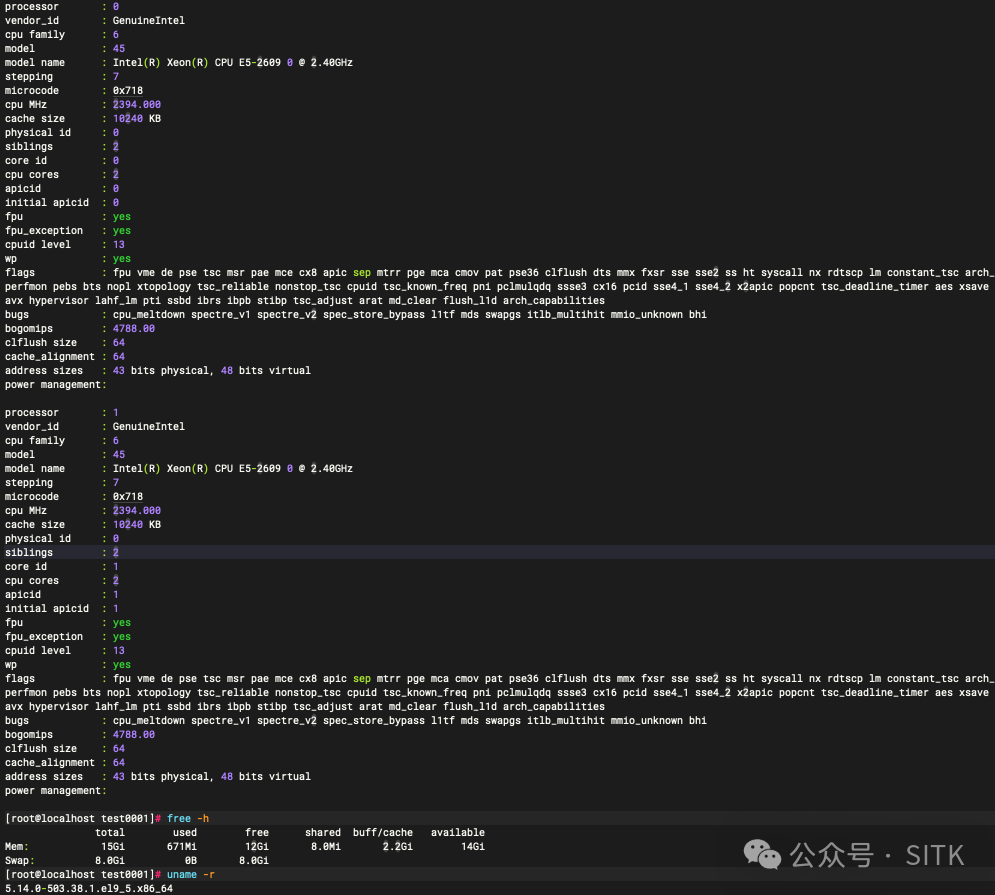Screen dimensions: 995x895
Task: Click 'cache_alignment' label in processor 0 block
Action: coord(49,356)
